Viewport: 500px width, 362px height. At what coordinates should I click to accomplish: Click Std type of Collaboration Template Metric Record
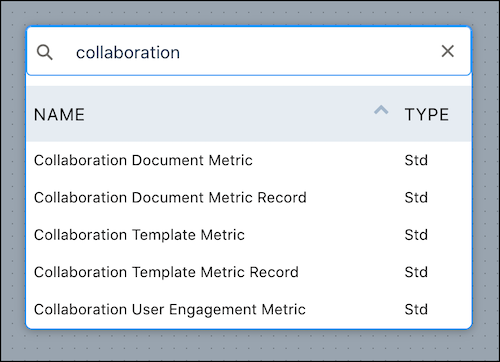(416, 272)
